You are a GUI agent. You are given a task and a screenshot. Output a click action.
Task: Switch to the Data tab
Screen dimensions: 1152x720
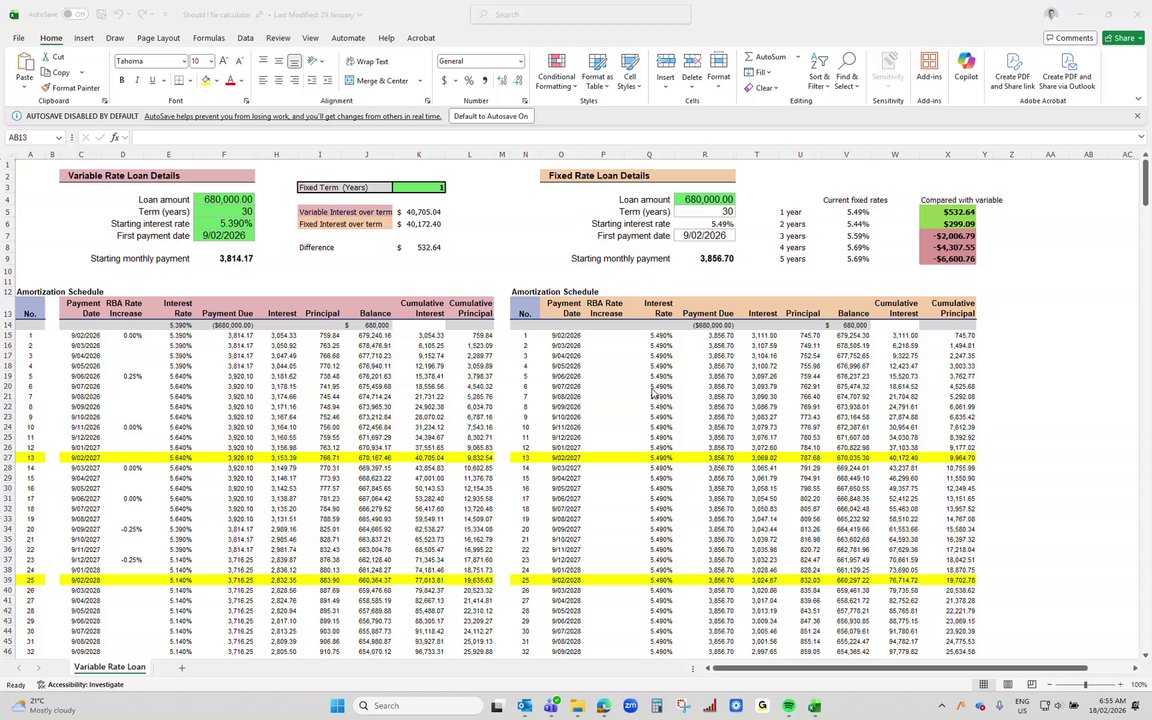245,38
